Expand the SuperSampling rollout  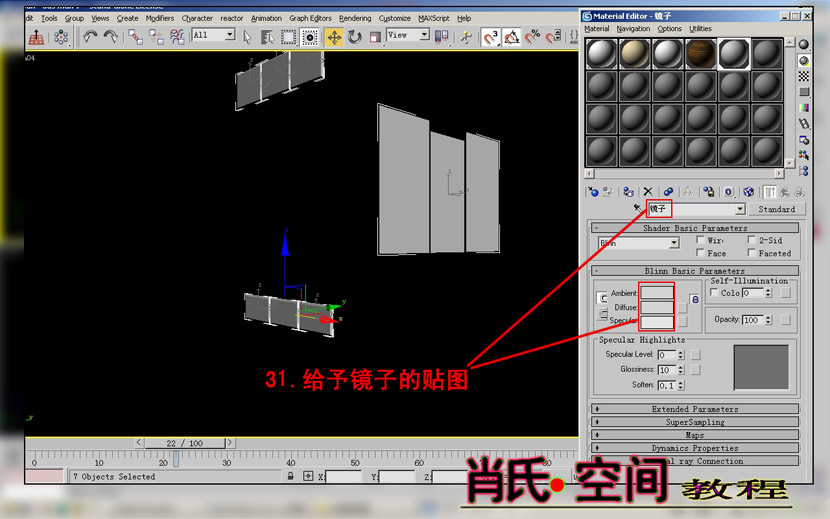tap(694, 422)
